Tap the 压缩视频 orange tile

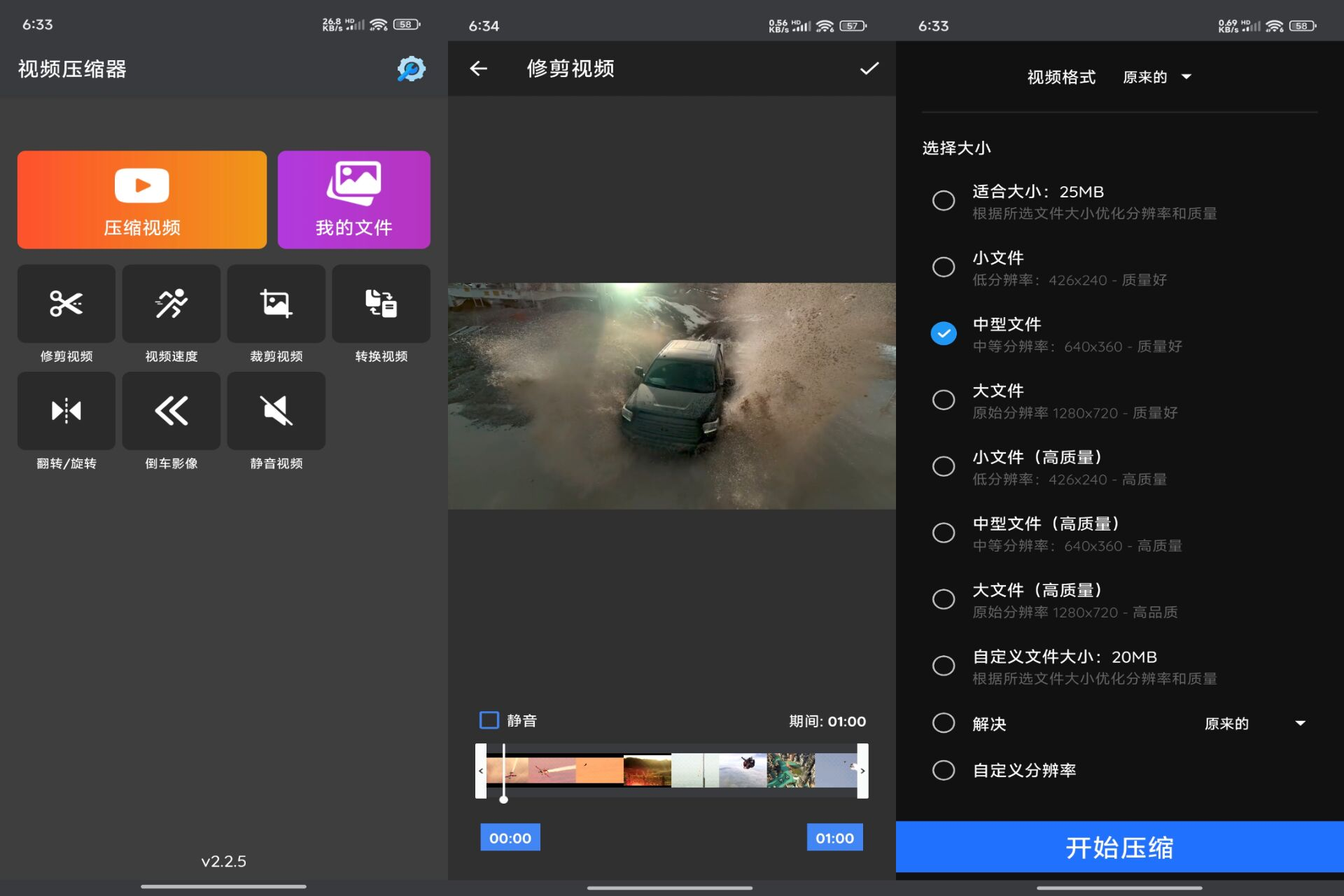point(142,199)
